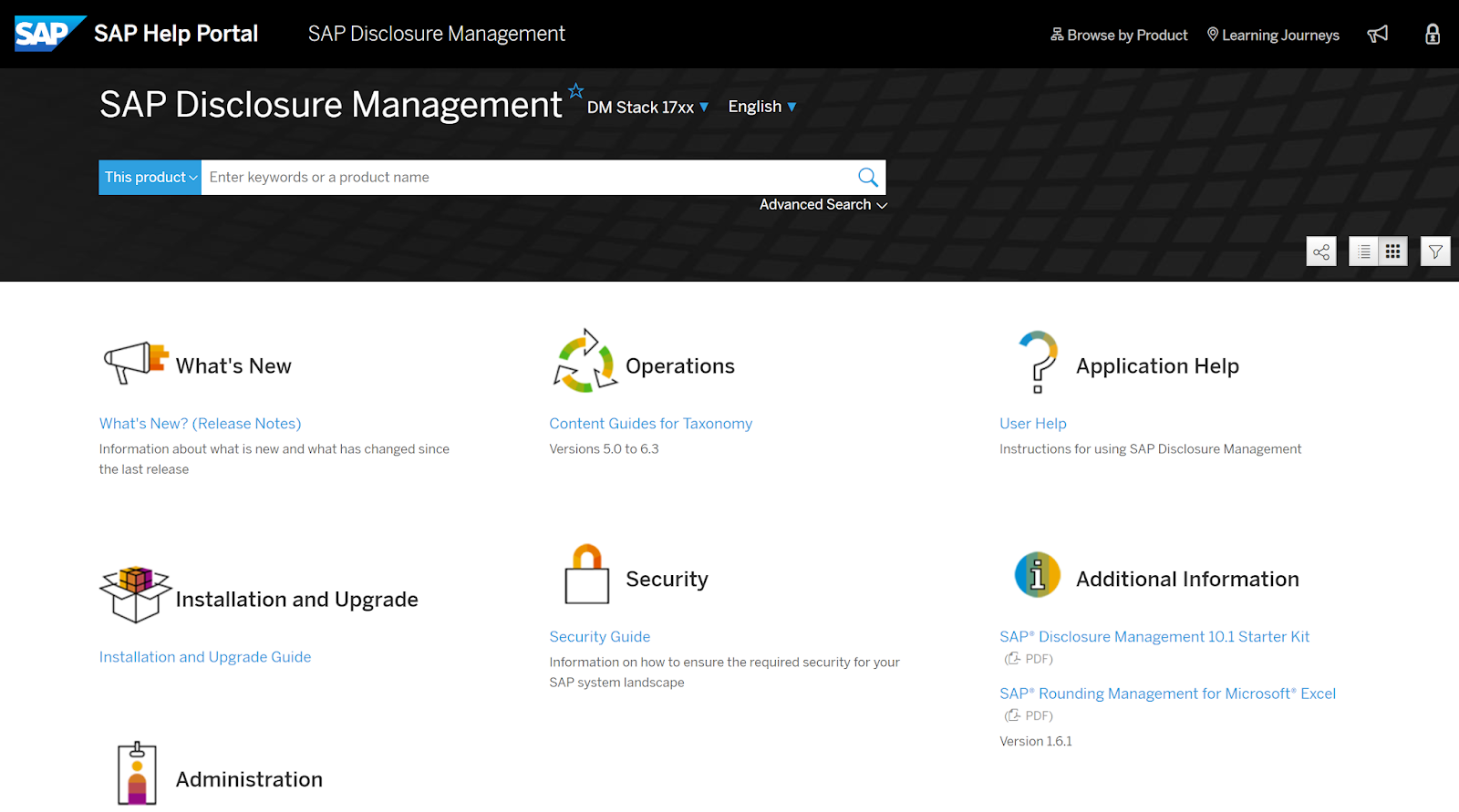
Task: Click the Application Help section heading
Action: coord(1157,366)
